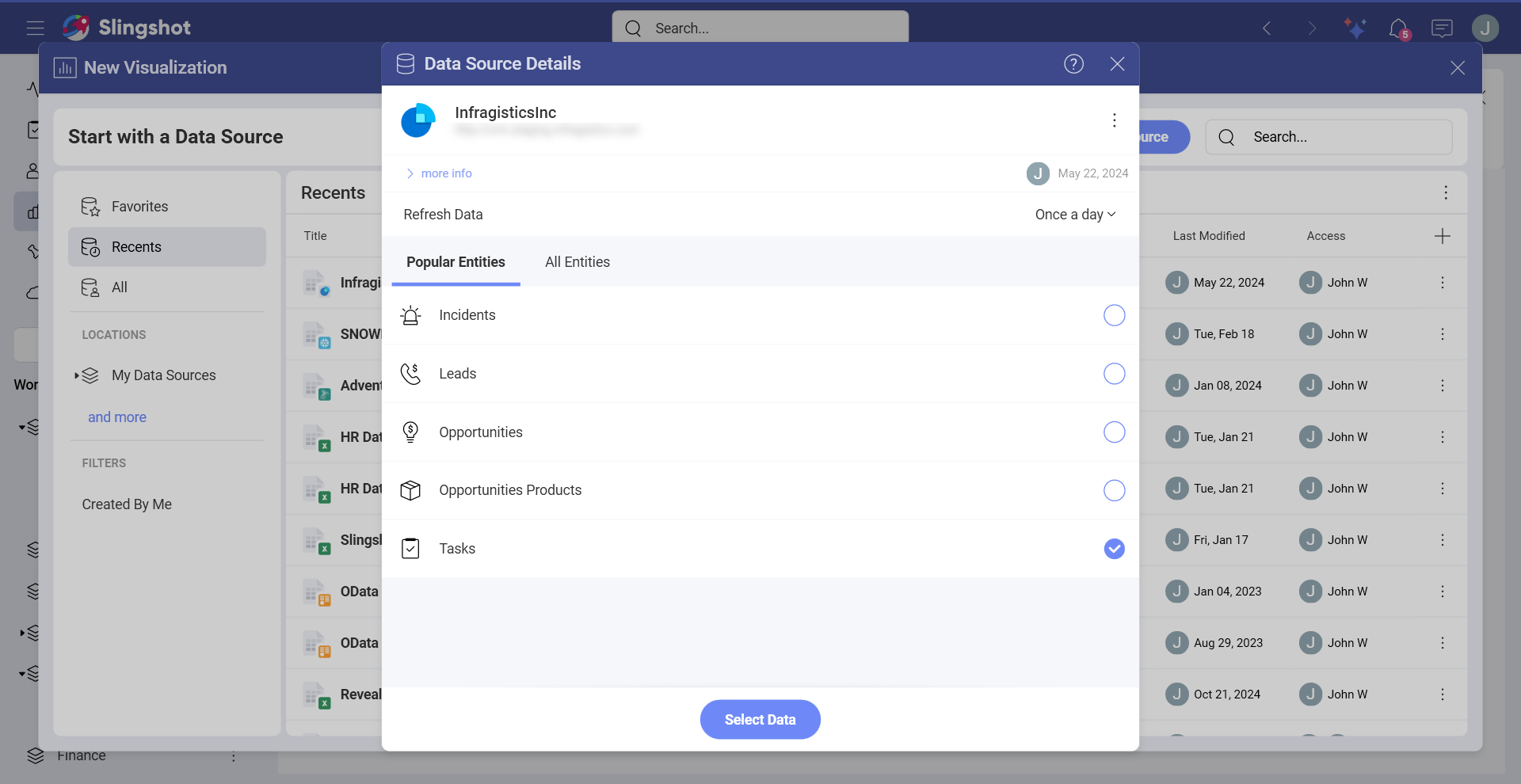Click the data source Search field
The image size is (1521, 784).
coord(1328,137)
